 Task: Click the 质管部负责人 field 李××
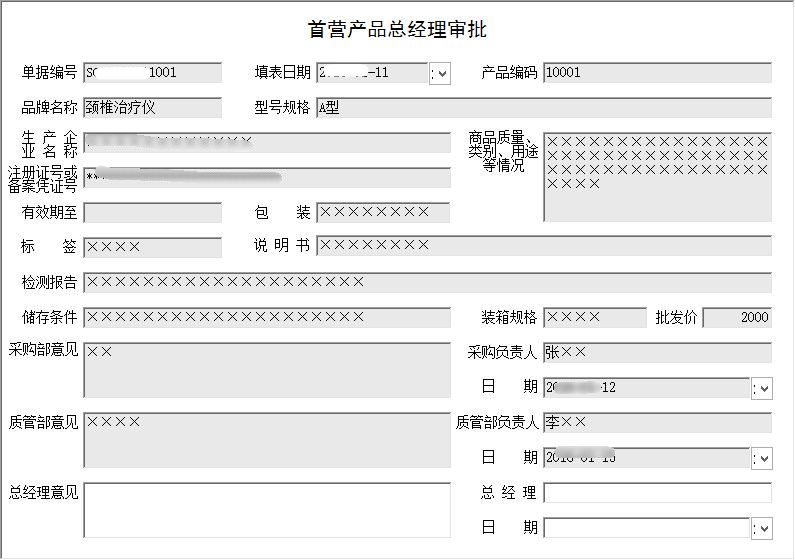pyautogui.click(x=658, y=422)
